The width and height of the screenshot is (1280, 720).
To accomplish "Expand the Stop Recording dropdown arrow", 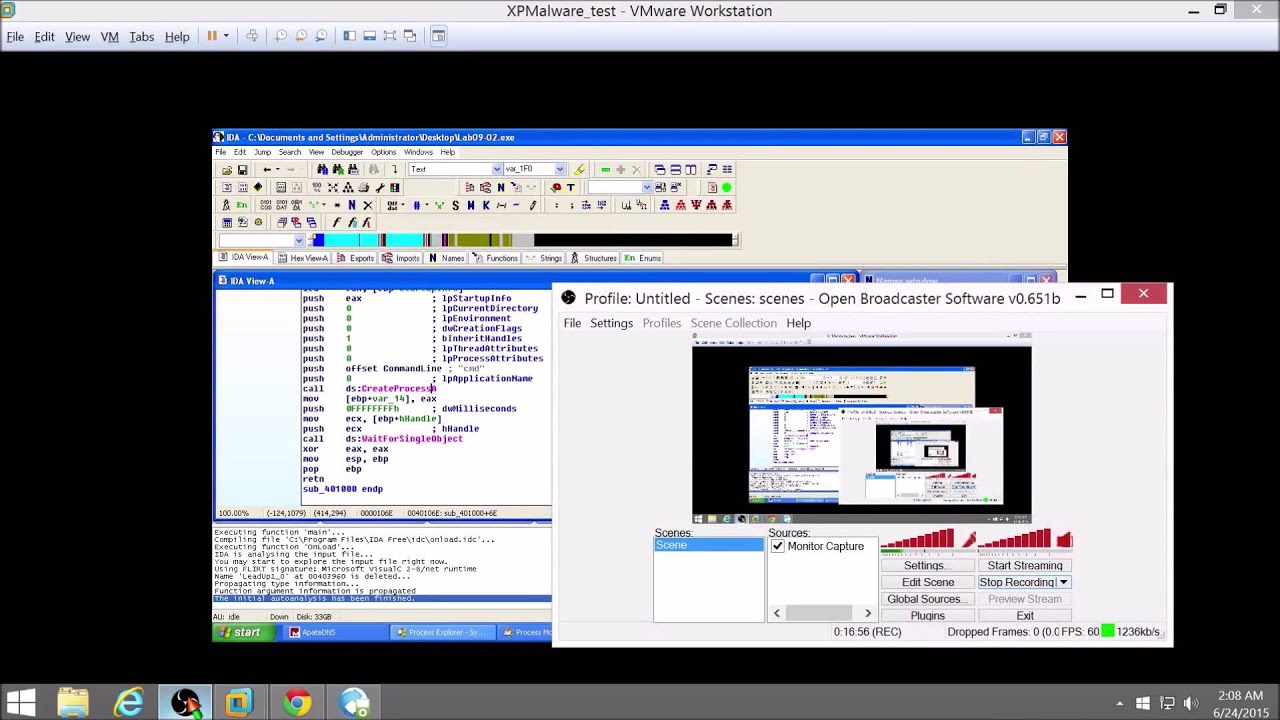I will (1063, 582).
